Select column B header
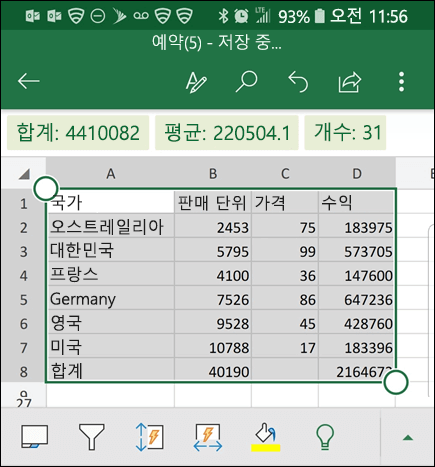The height and width of the screenshot is (467, 435). (213, 174)
